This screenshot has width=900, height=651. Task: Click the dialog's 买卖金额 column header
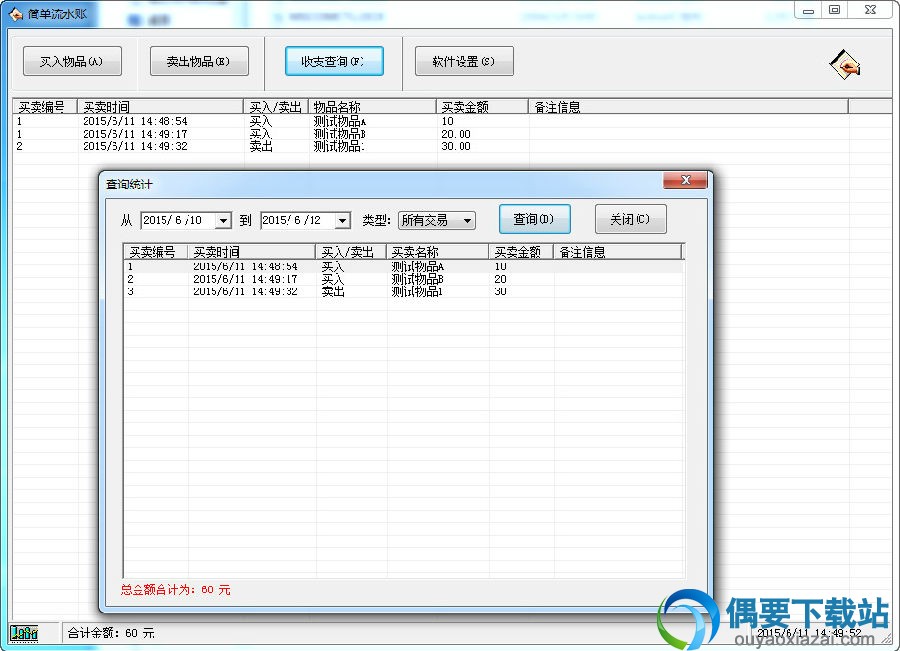[521, 252]
